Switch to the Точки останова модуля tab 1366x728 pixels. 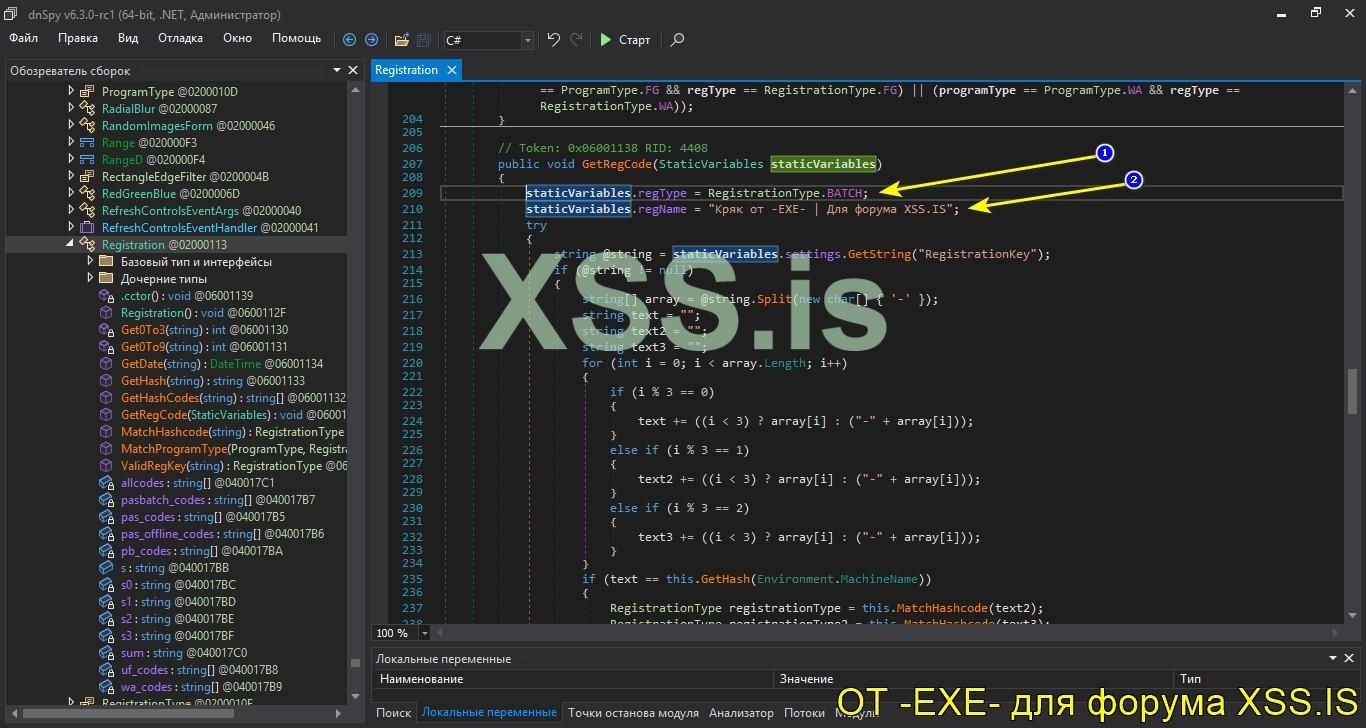pyautogui.click(x=633, y=713)
